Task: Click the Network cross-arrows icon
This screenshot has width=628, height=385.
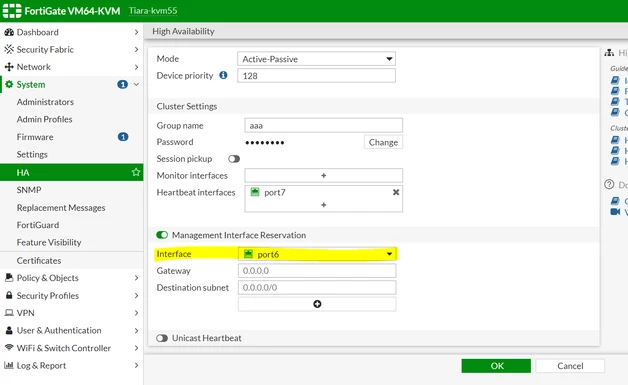Action: coord(9,67)
